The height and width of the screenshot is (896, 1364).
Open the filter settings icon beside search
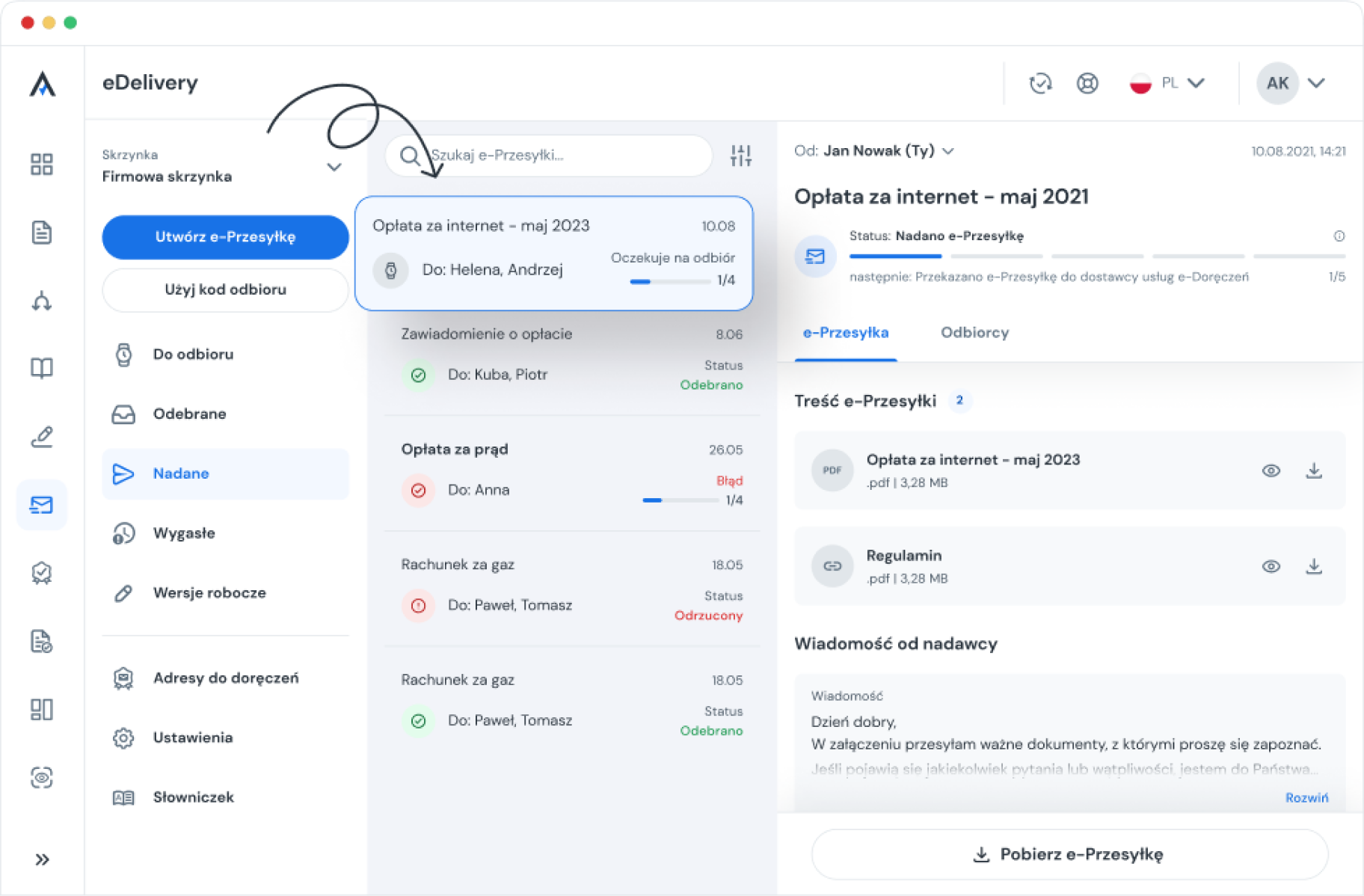740,156
